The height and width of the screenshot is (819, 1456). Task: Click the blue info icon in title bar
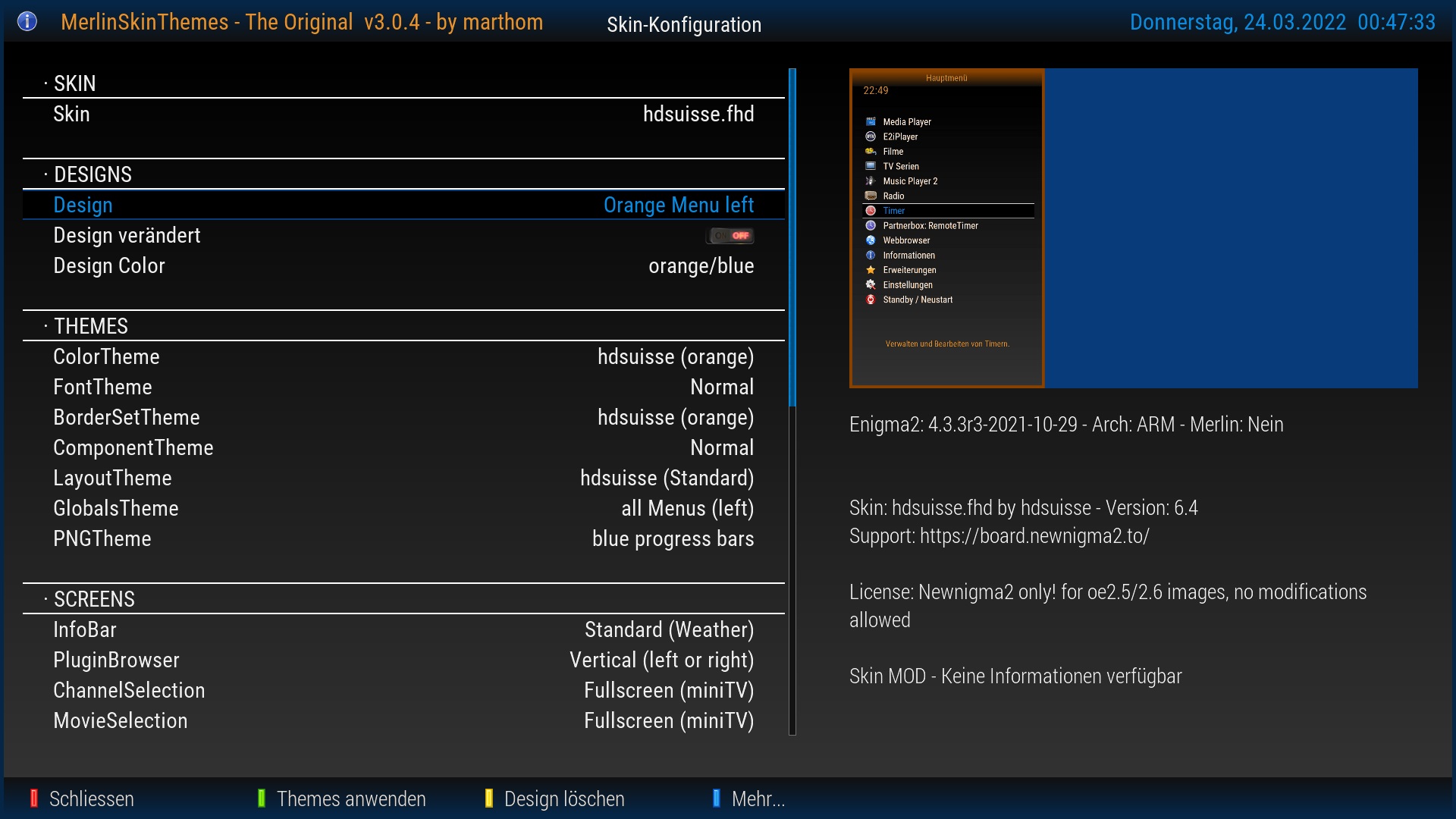pos(27,21)
